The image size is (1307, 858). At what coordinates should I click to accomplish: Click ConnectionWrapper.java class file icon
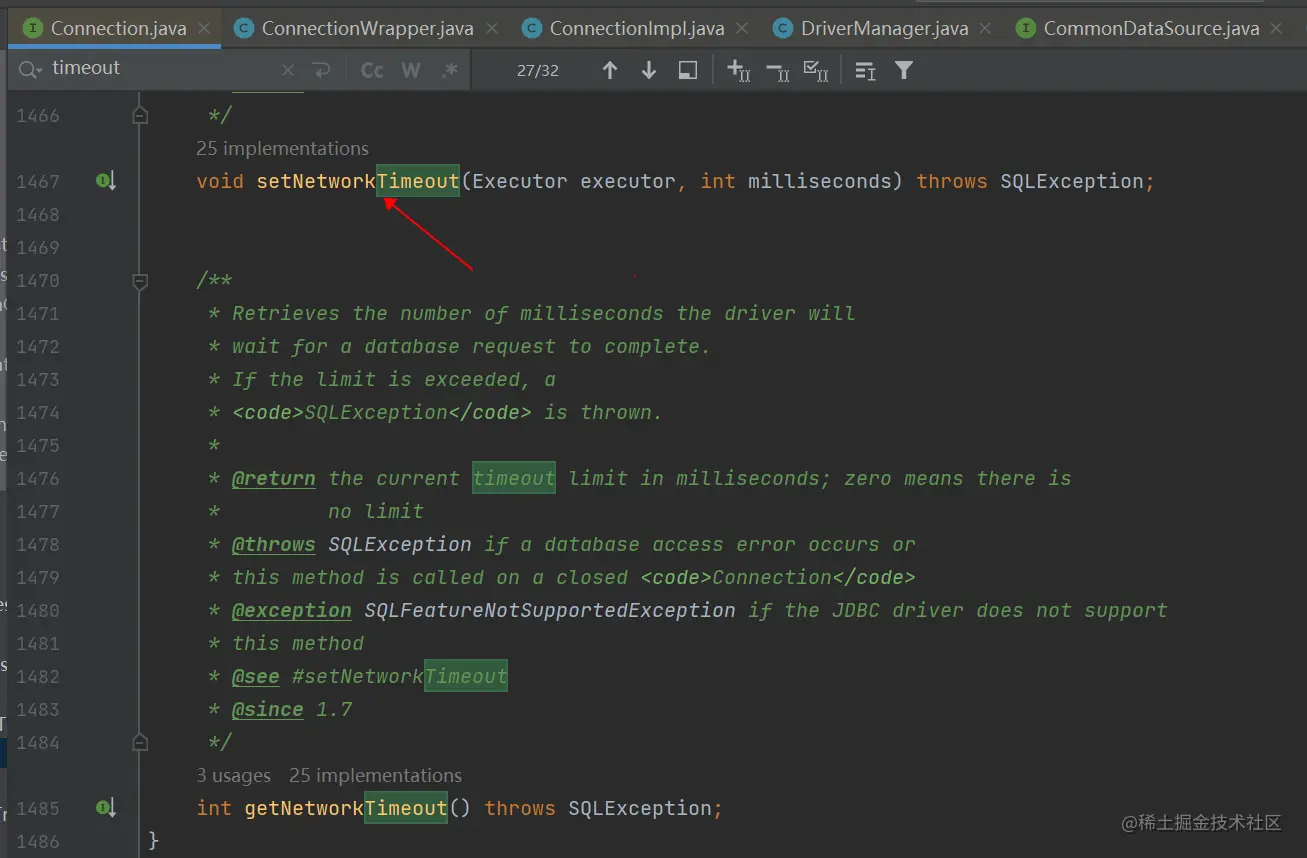[243, 28]
